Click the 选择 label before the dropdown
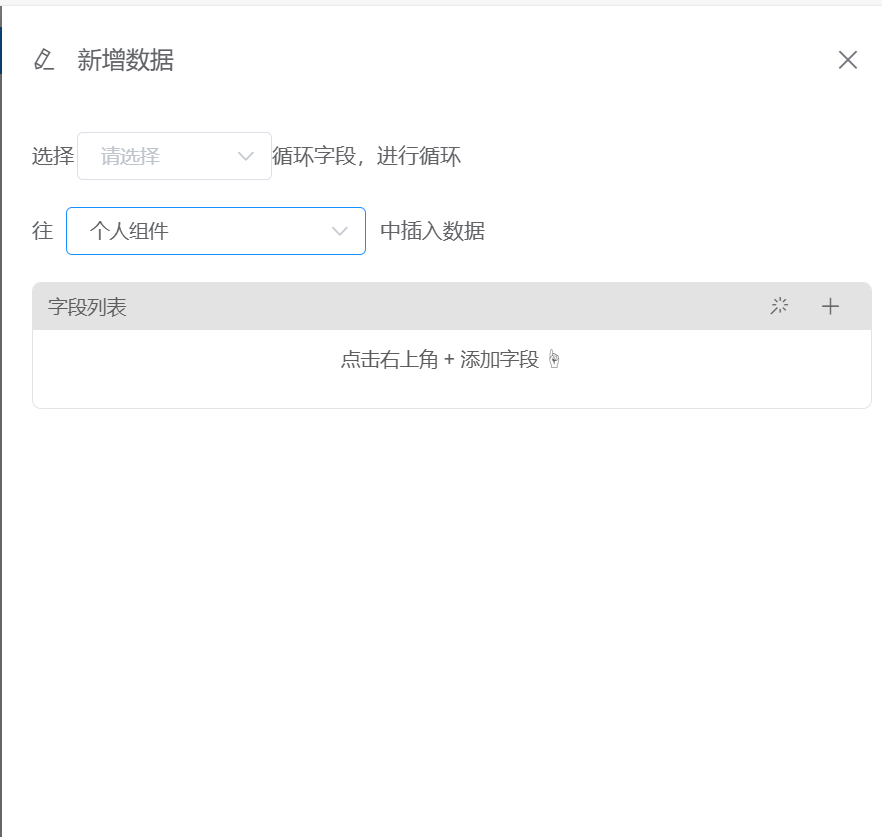The image size is (882, 837). coord(53,156)
